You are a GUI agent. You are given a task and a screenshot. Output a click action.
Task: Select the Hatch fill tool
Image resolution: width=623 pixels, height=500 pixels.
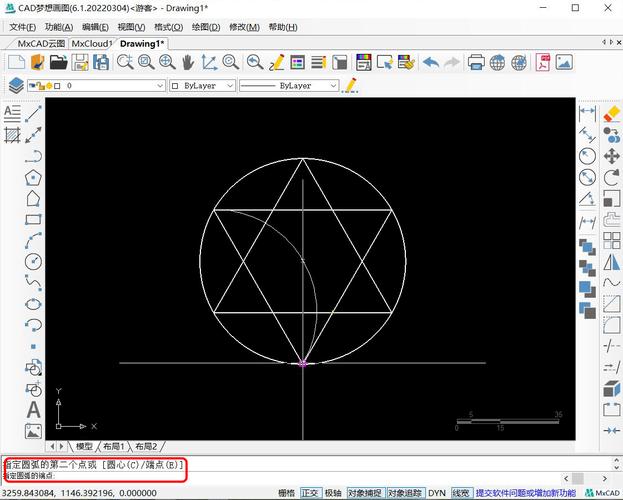[x=12, y=135]
